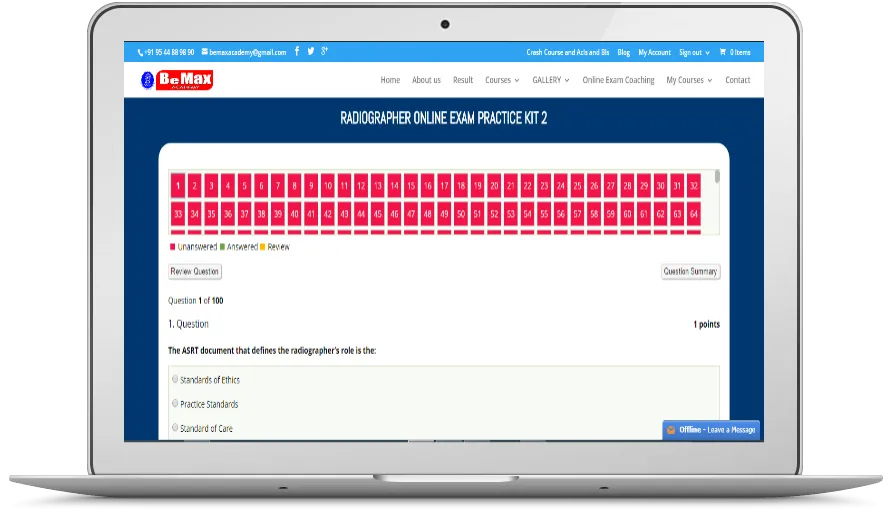Viewport: 896px width, 523px height.
Task: Open the Offline chat message icon
Action: (671, 430)
